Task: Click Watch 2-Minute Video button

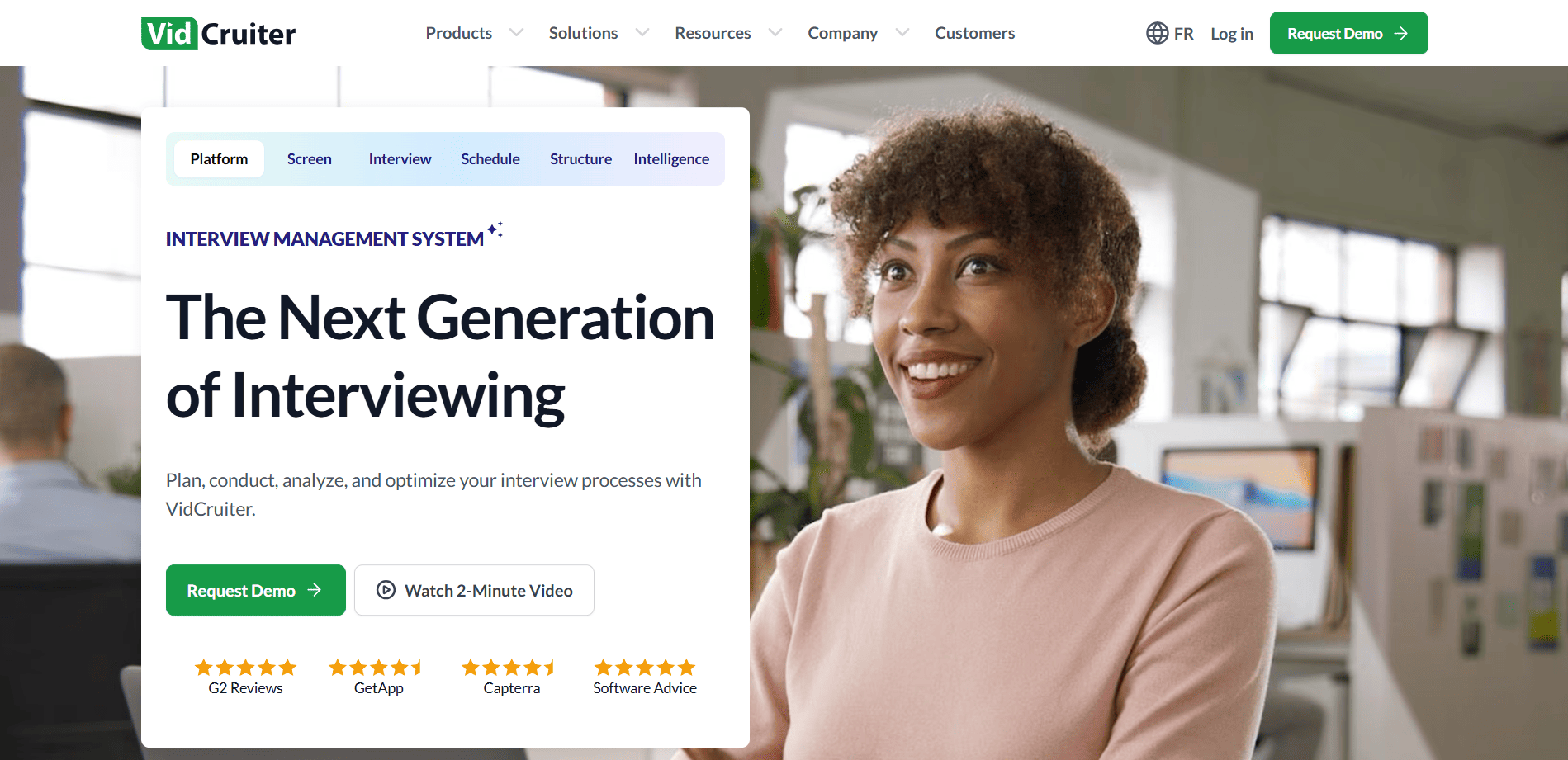Action: 474,590
